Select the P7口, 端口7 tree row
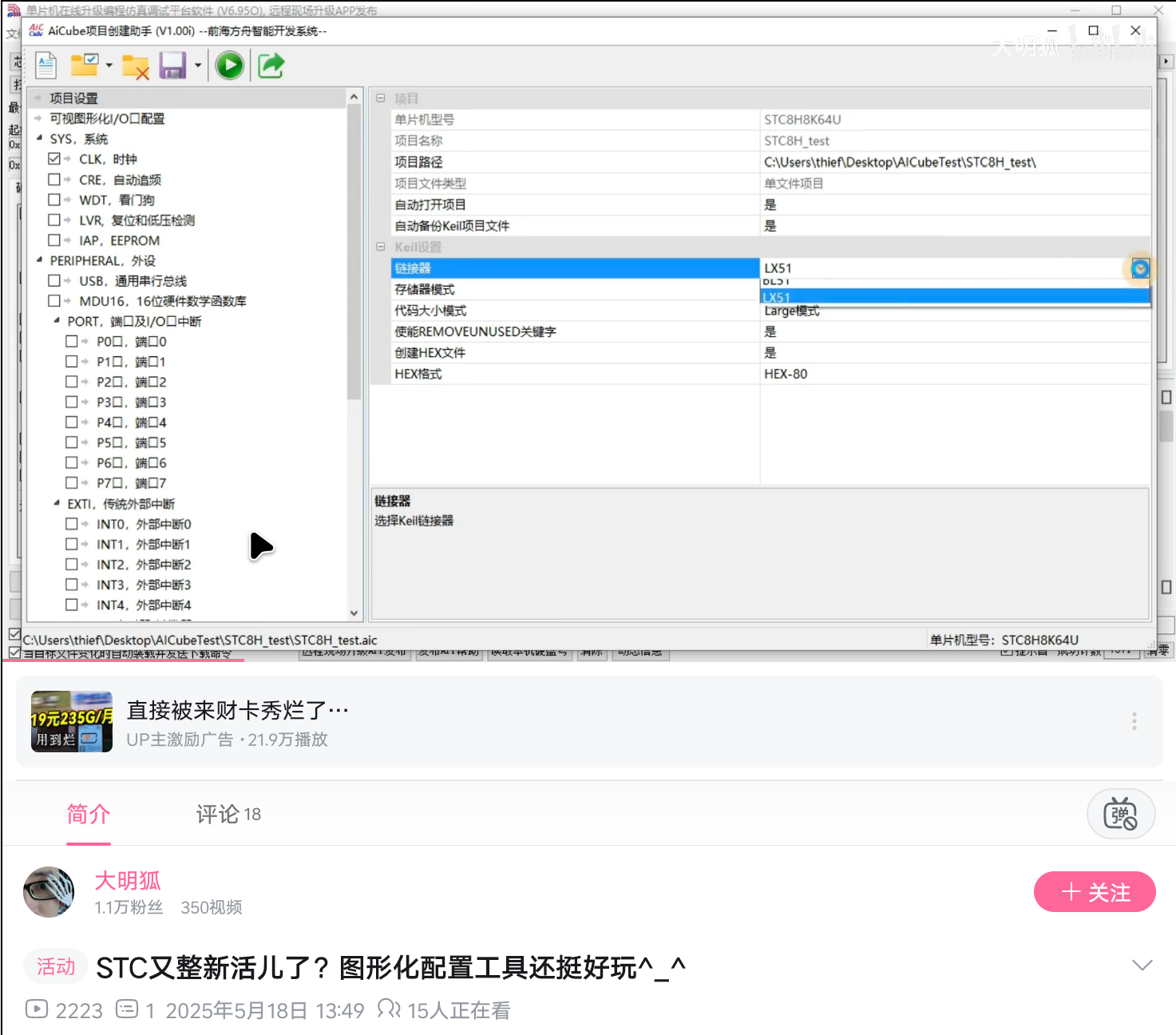The height and width of the screenshot is (1035, 1176). [x=131, y=483]
